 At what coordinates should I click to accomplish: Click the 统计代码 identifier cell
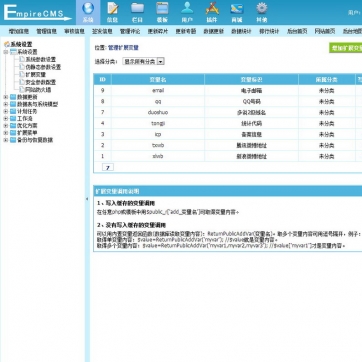pos(251,123)
